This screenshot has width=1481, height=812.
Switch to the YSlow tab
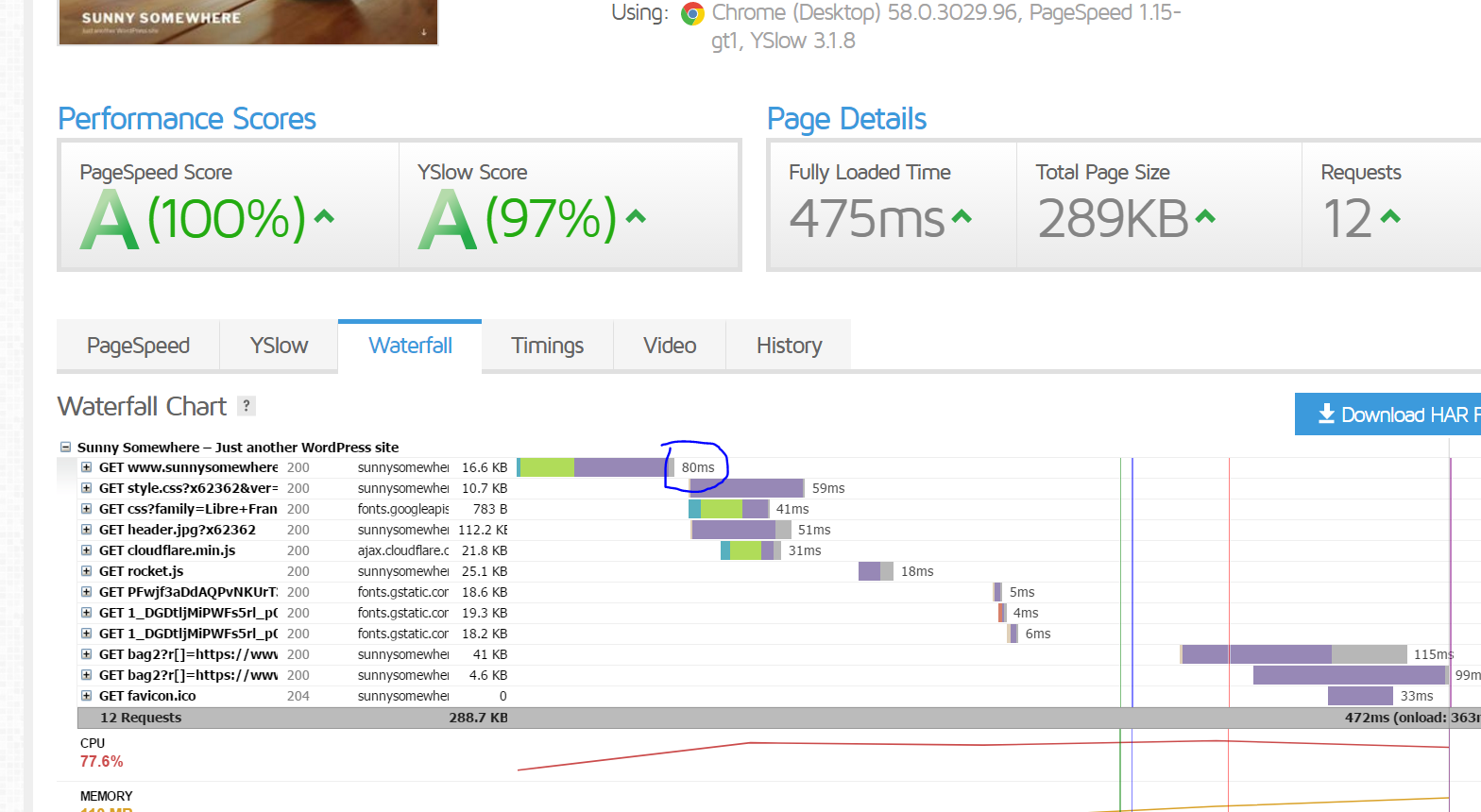pyautogui.click(x=279, y=346)
